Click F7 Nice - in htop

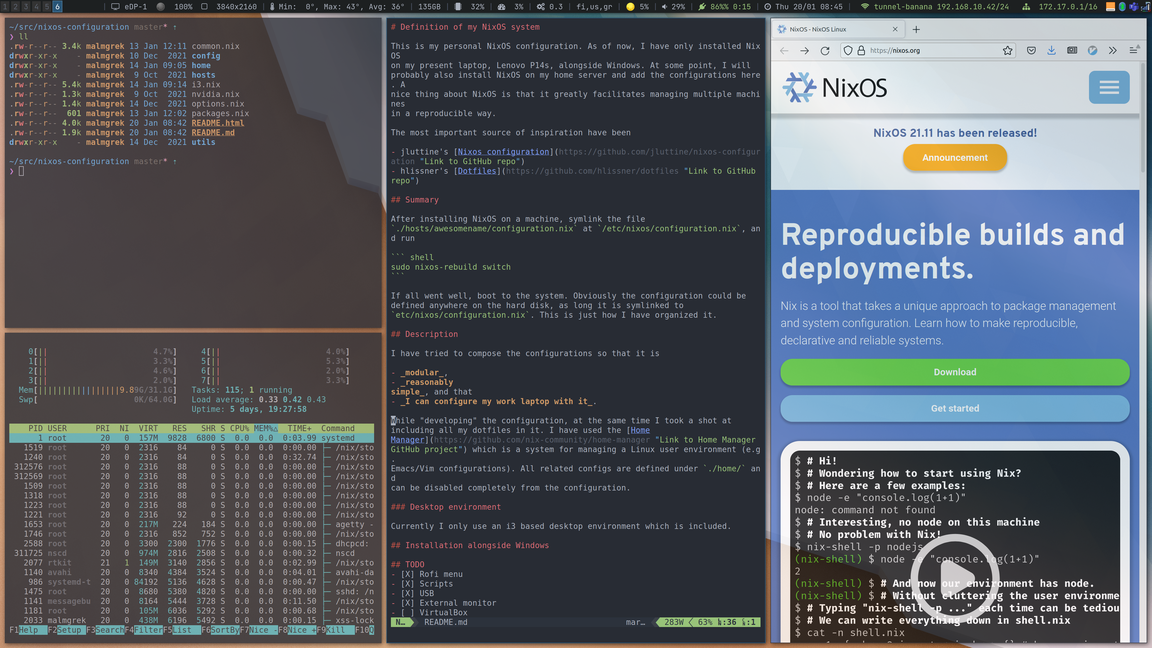pyautogui.click(x=259, y=630)
